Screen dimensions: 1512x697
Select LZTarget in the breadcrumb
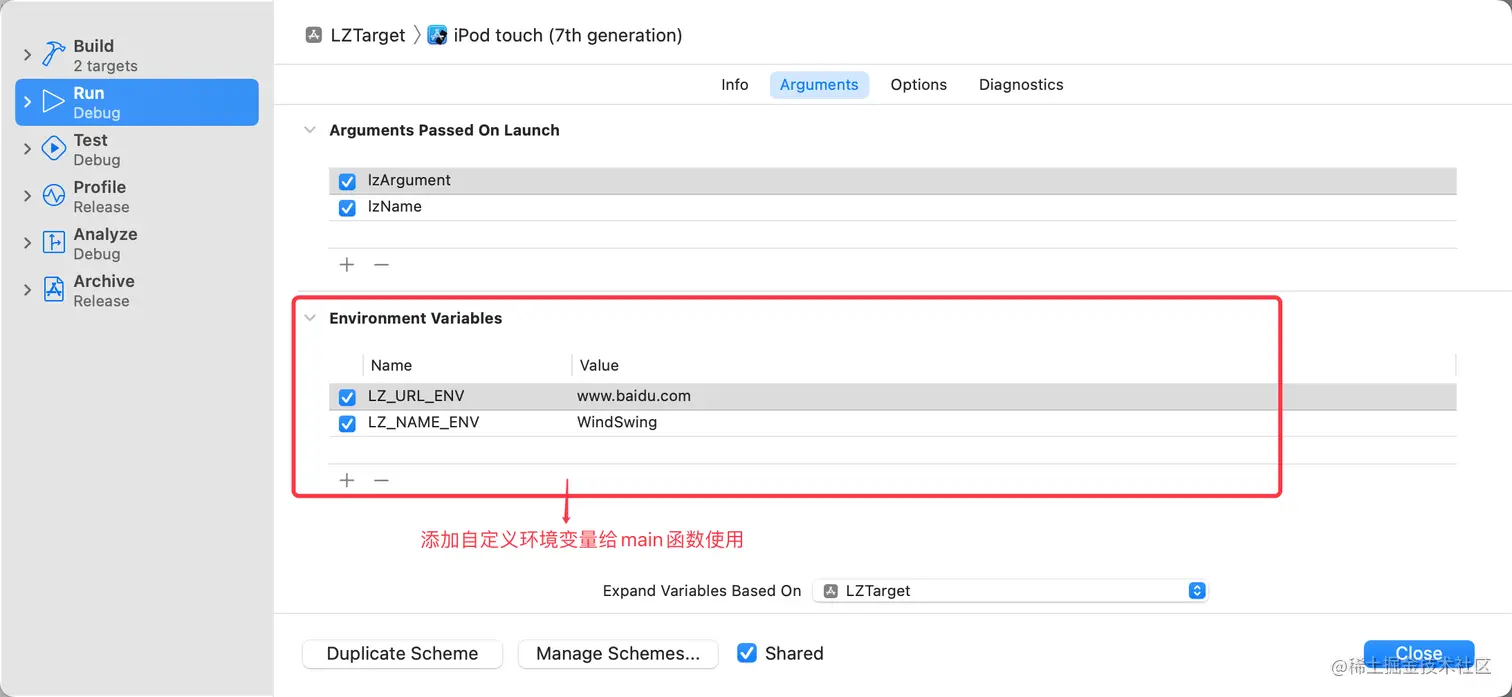coord(368,35)
